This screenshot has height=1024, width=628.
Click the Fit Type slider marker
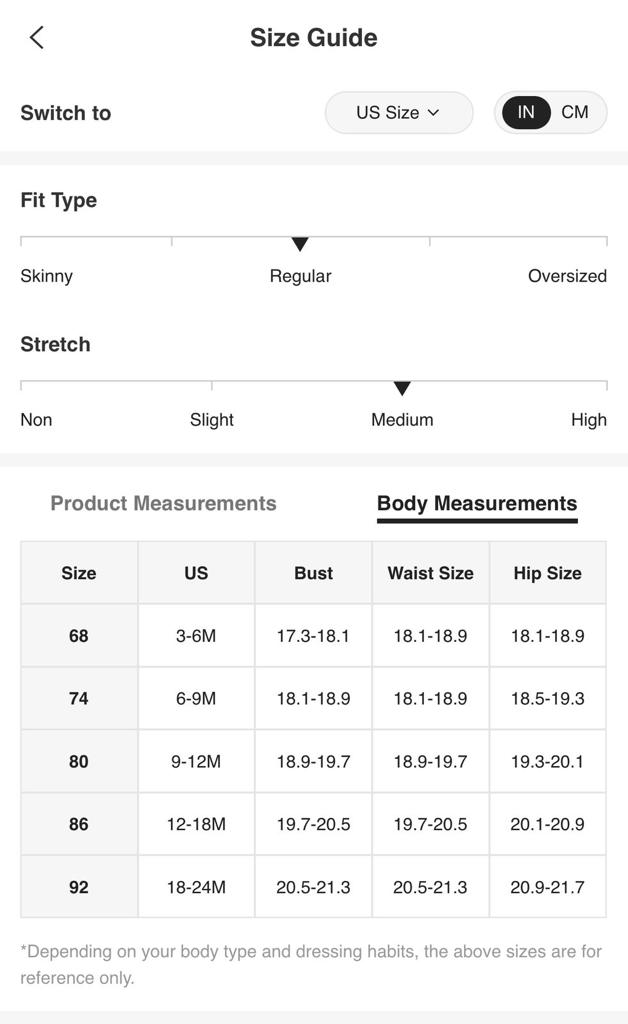pos(300,244)
